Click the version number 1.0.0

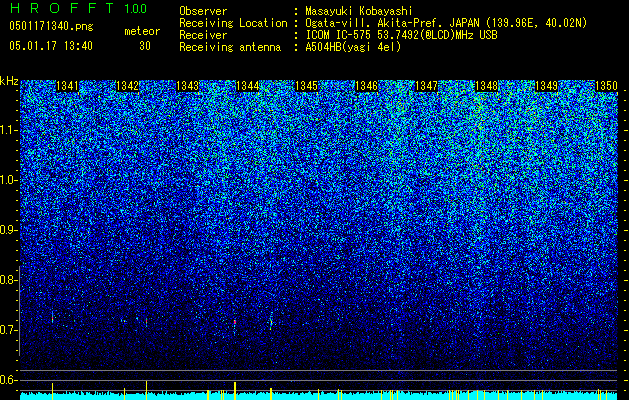(136, 8)
